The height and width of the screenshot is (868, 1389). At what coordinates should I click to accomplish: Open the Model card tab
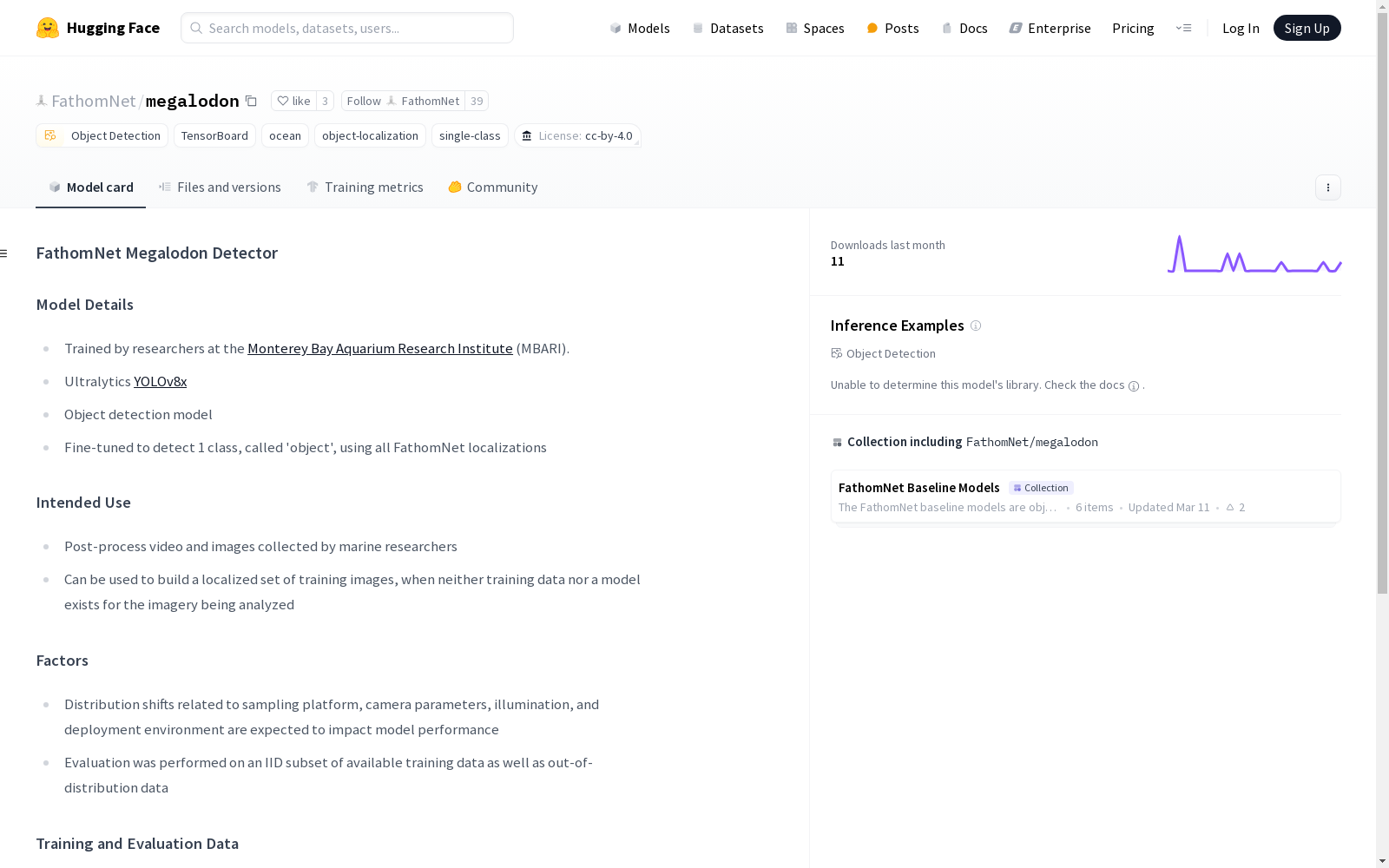pos(90,187)
